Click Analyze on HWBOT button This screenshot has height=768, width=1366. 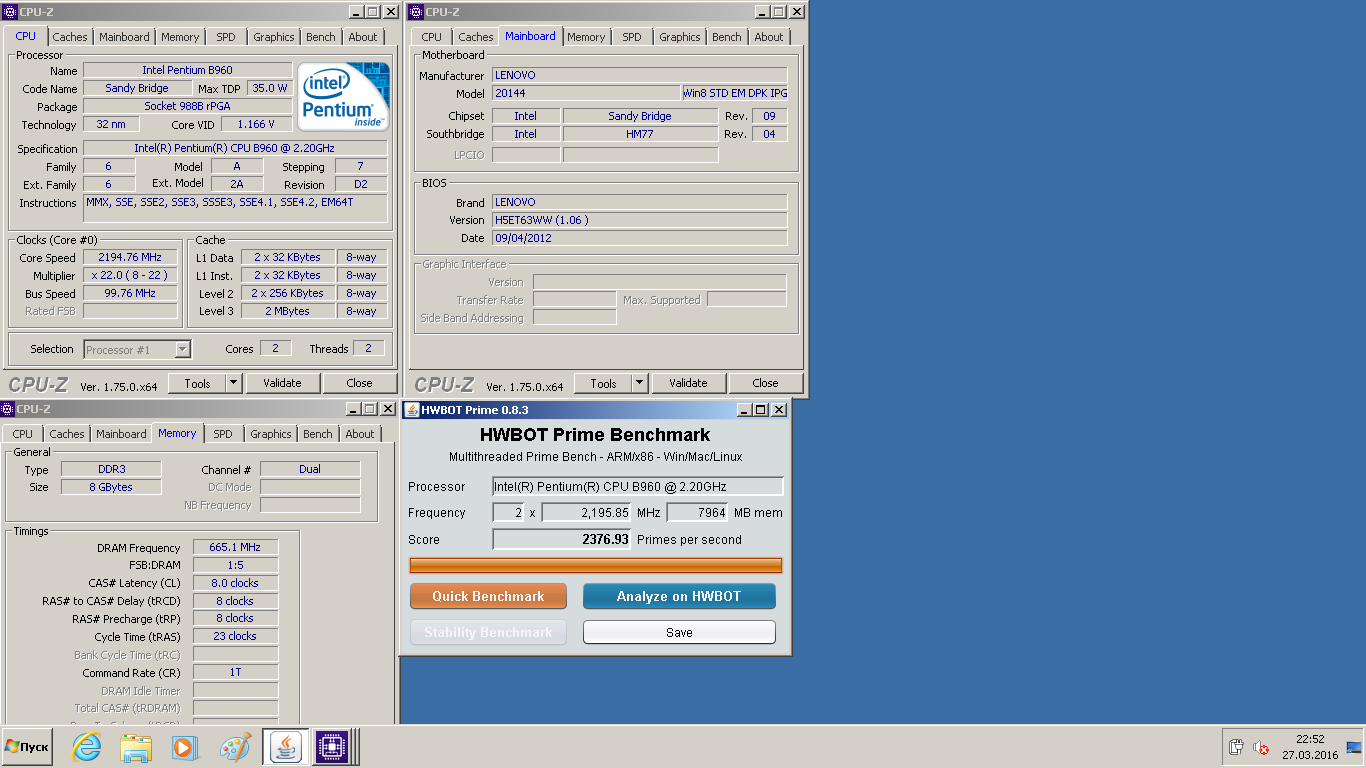coord(679,596)
